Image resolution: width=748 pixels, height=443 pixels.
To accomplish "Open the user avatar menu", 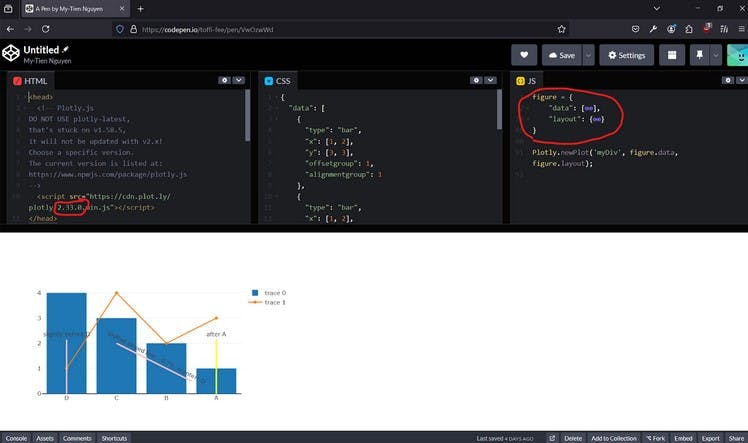I will coord(738,55).
